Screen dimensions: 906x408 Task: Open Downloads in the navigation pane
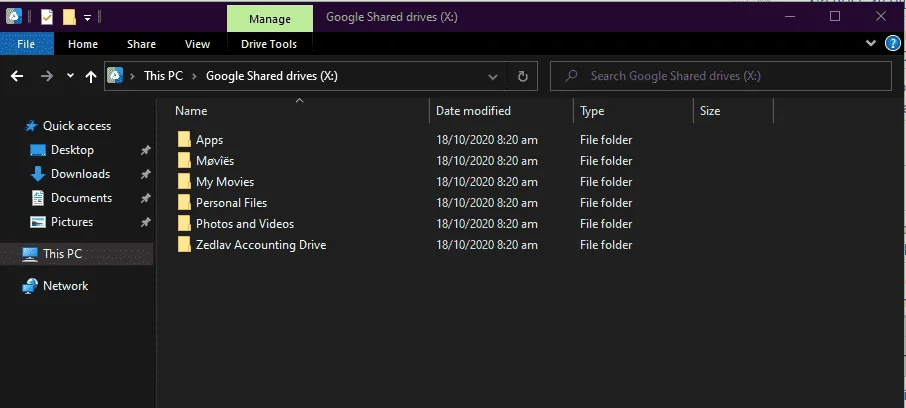pos(80,173)
